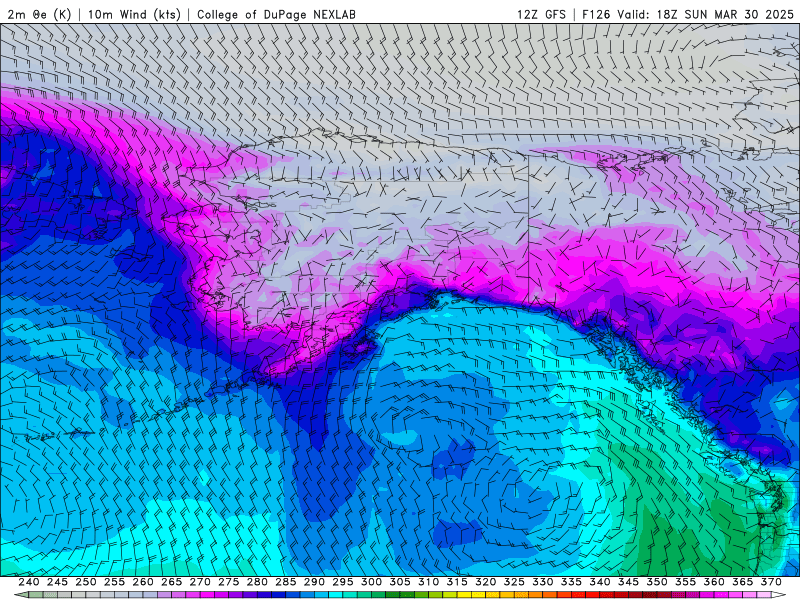Click the 370 label ending the scale
800x600 pixels.
(x=771, y=582)
